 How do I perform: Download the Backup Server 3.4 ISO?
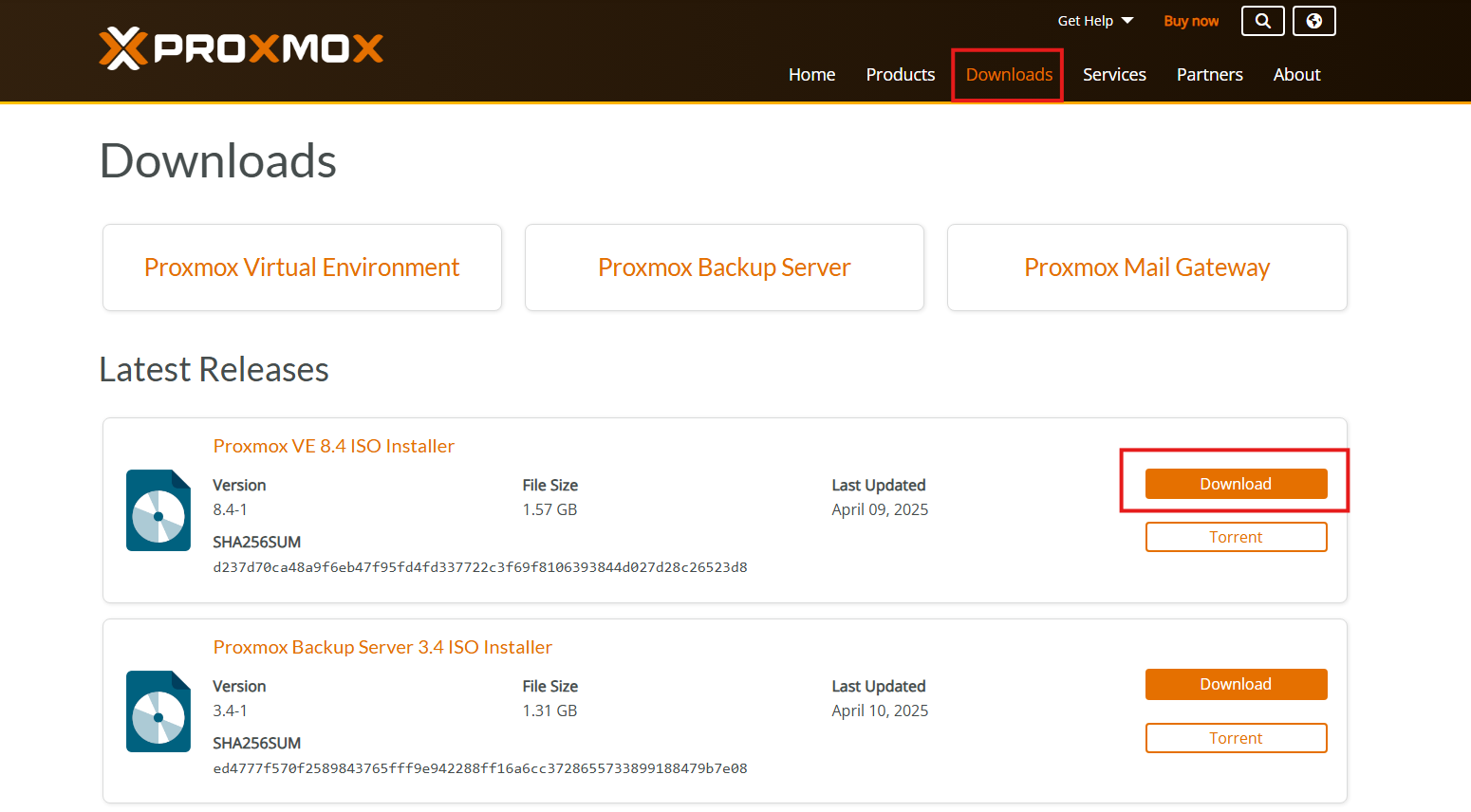tap(1236, 684)
